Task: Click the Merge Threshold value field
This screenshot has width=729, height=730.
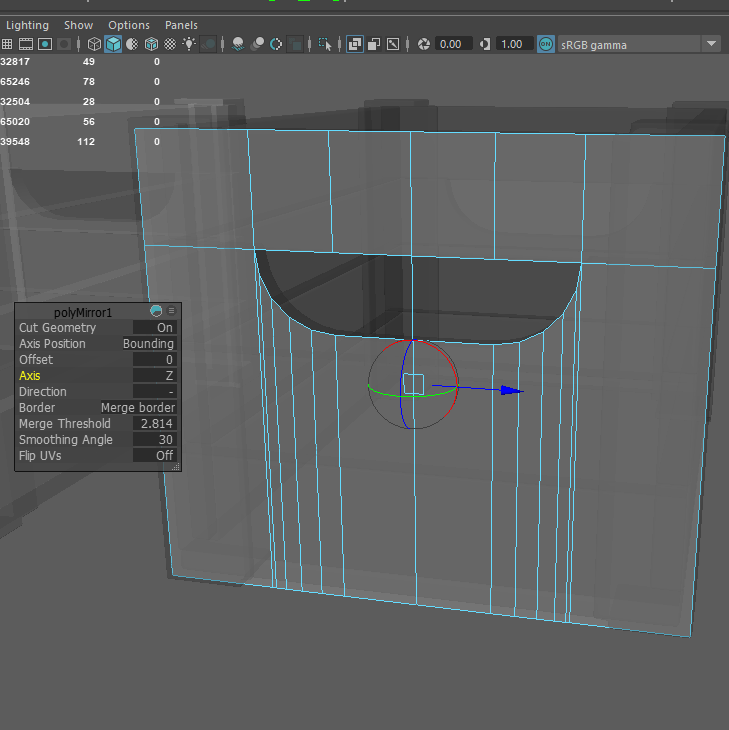Action: pos(156,424)
